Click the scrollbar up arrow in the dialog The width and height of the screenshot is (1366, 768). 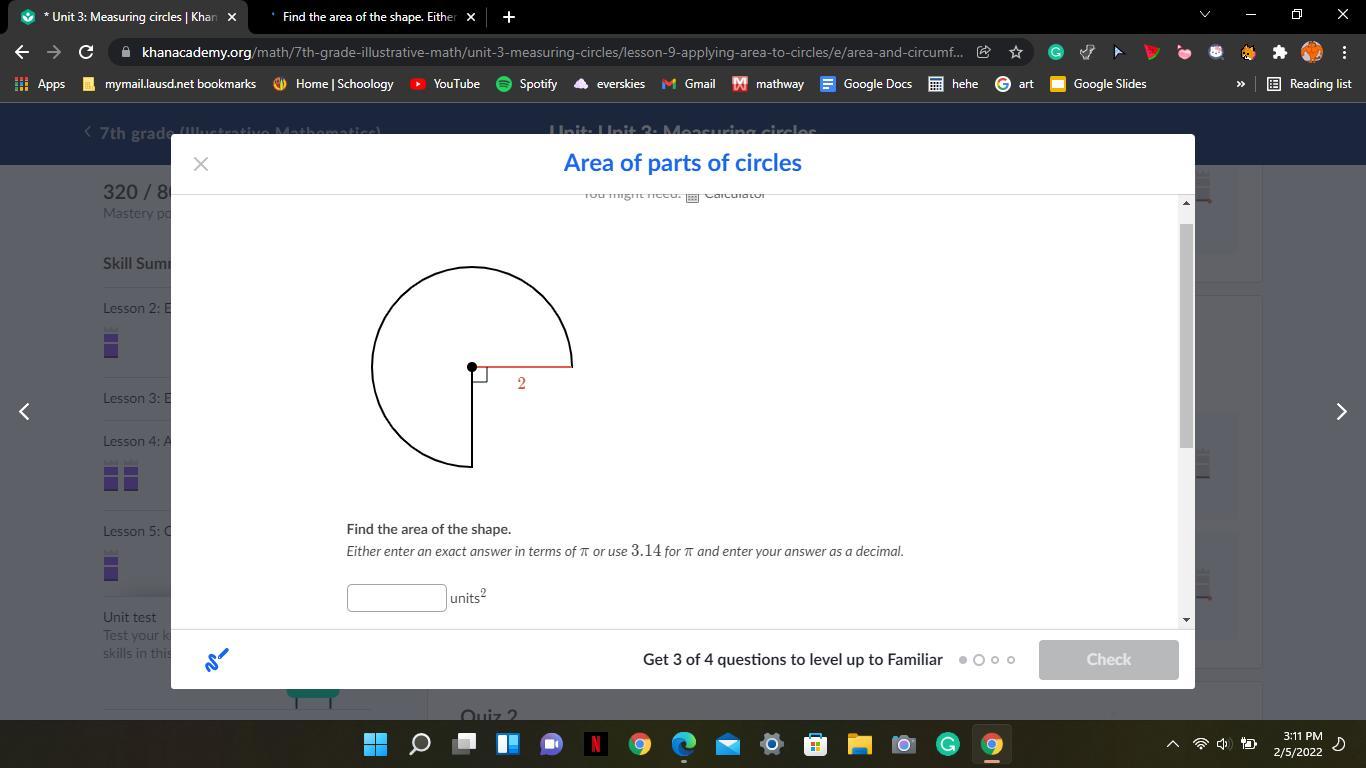pos(1186,203)
